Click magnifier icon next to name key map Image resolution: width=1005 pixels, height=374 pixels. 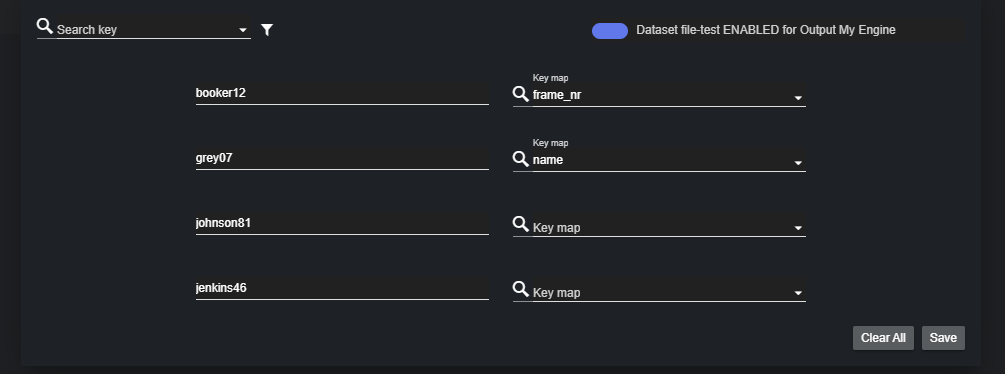(520, 159)
